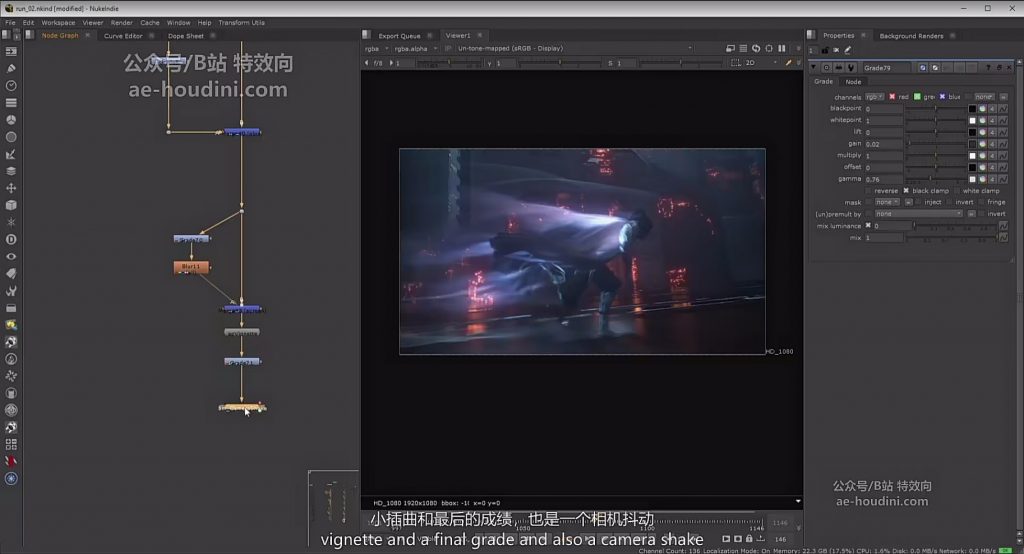
Task: Switch to the Dope Sheet tab
Action: tap(185, 36)
